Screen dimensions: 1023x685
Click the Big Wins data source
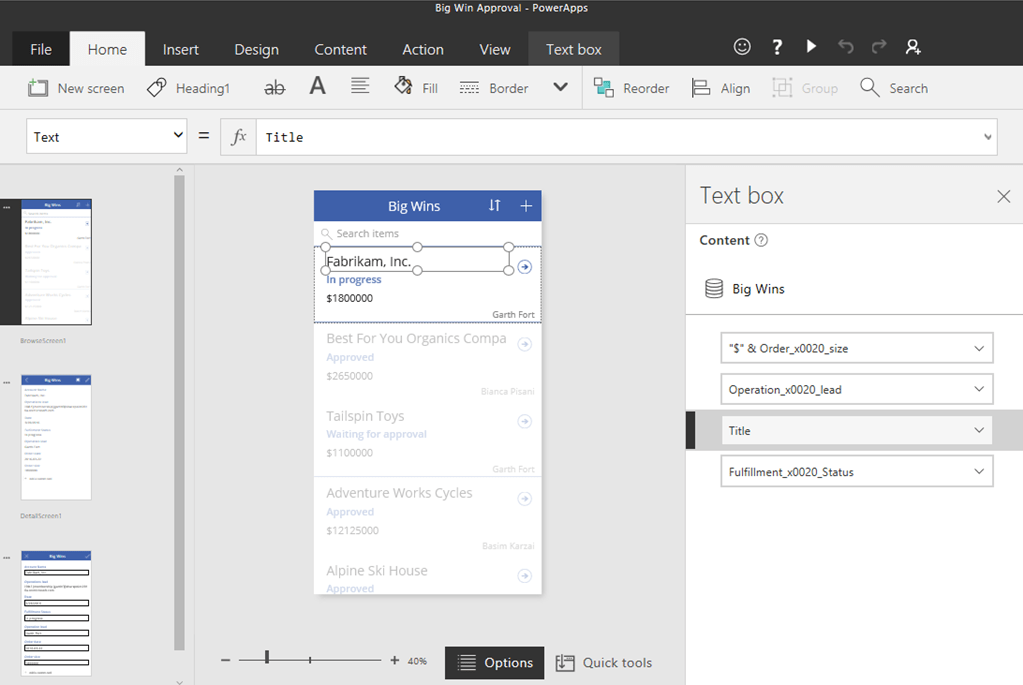point(745,288)
